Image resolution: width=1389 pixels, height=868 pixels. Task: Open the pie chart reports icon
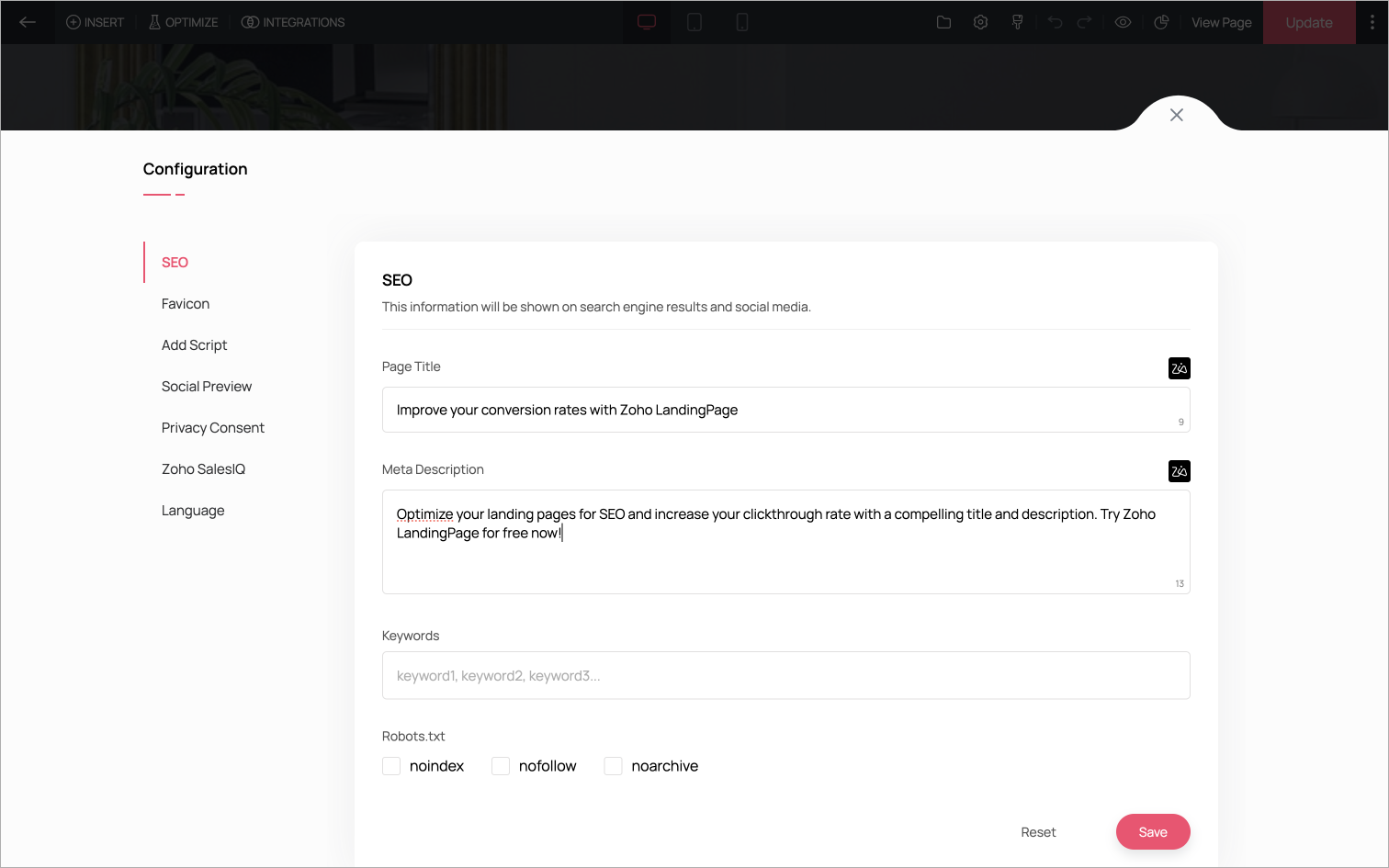(x=1161, y=22)
